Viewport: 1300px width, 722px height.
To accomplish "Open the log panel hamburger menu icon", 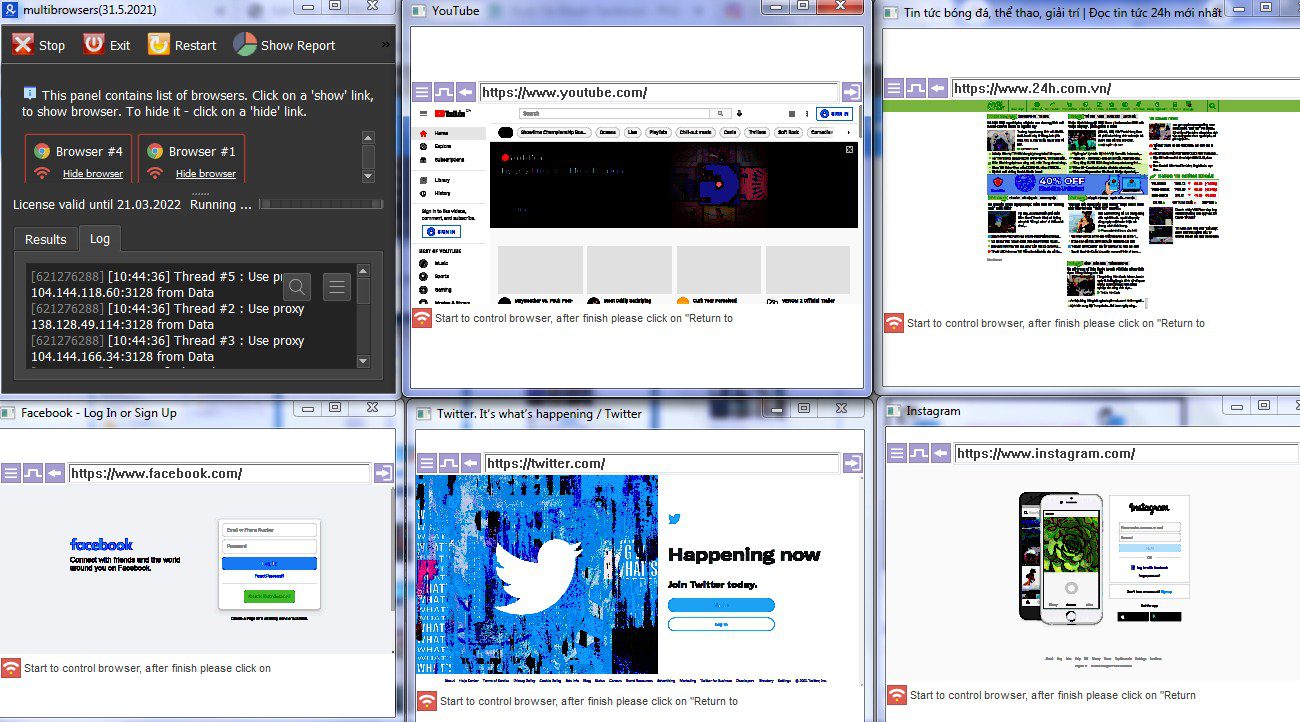I will (x=337, y=287).
